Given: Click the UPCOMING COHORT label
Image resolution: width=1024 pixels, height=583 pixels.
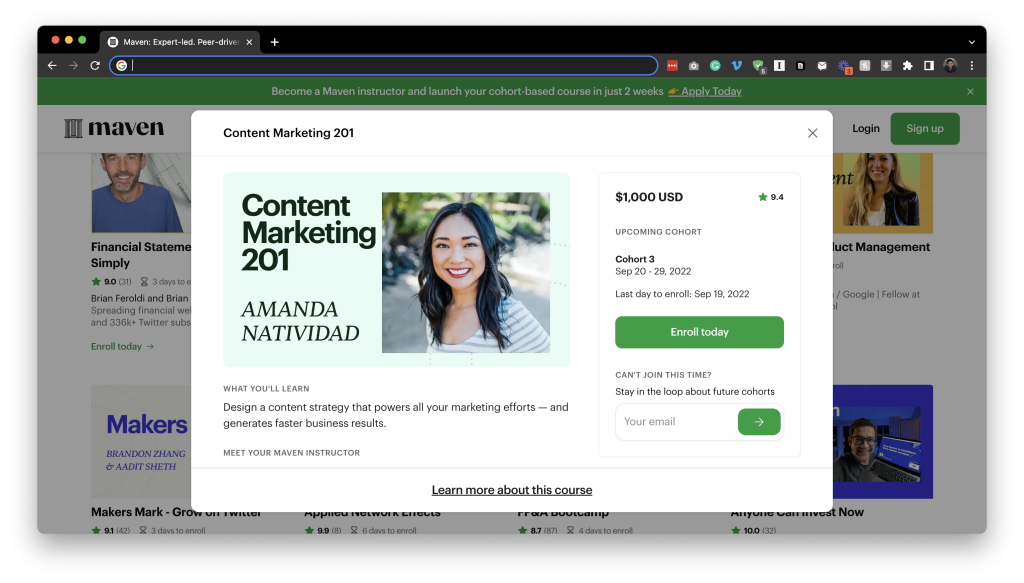Looking at the screenshot, I should 658,232.
